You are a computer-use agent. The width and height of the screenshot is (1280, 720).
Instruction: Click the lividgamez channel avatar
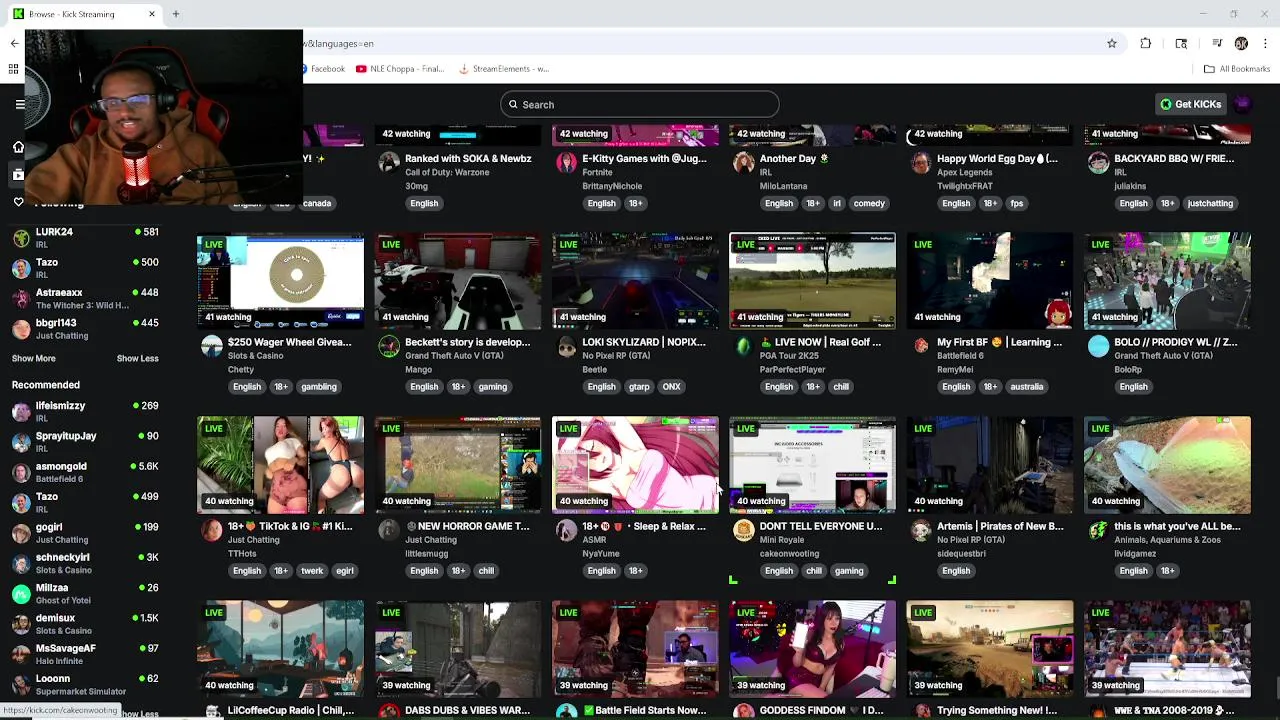point(1099,530)
